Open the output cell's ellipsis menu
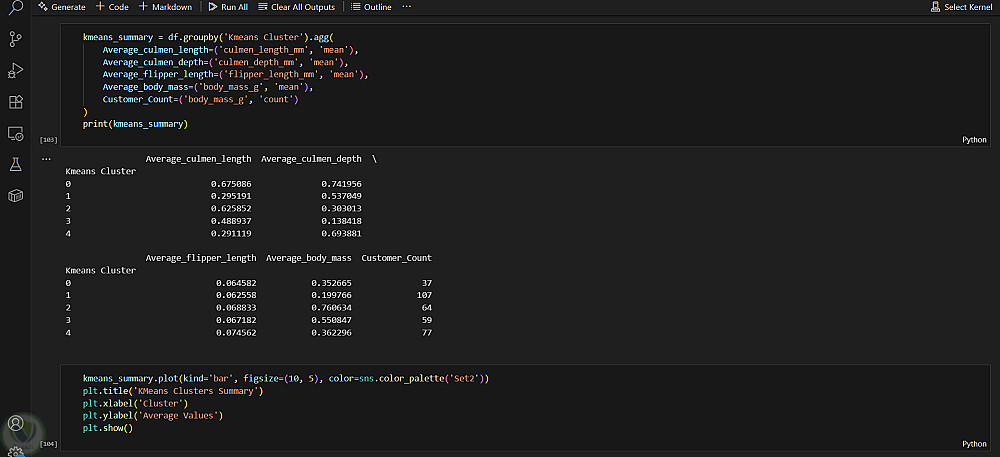 (x=45, y=159)
